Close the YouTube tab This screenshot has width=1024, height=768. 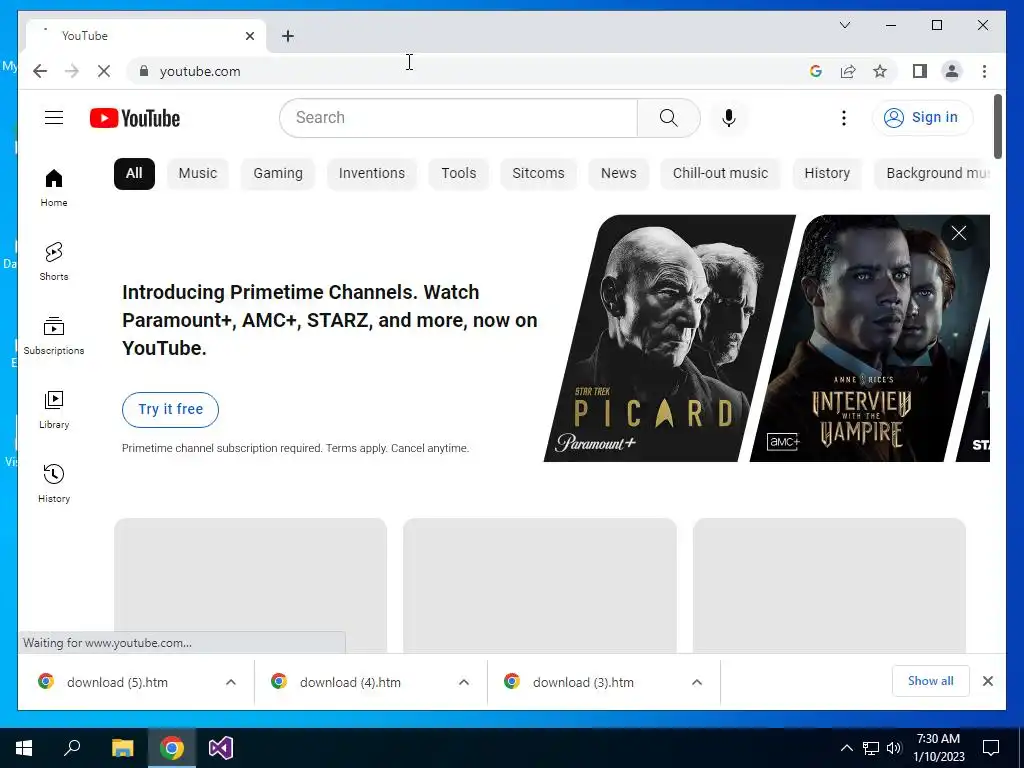click(x=249, y=36)
